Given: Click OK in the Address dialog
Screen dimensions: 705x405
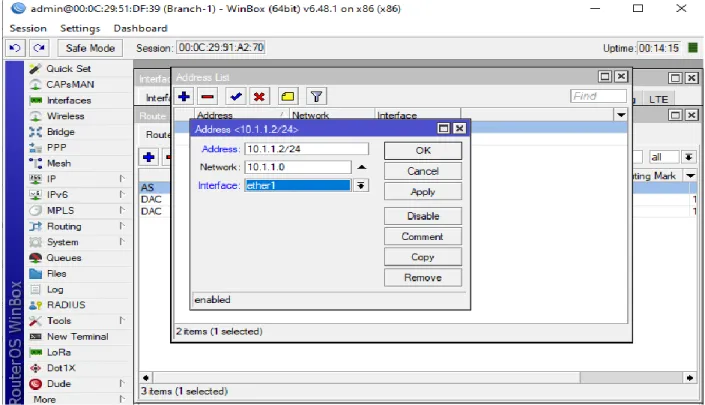Looking at the screenshot, I should 423,151.
